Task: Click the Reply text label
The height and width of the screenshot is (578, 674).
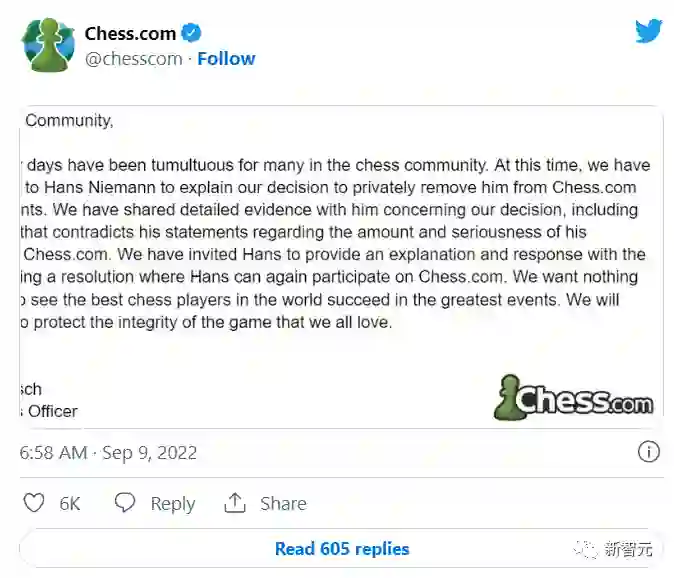Action: [x=172, y=504]
